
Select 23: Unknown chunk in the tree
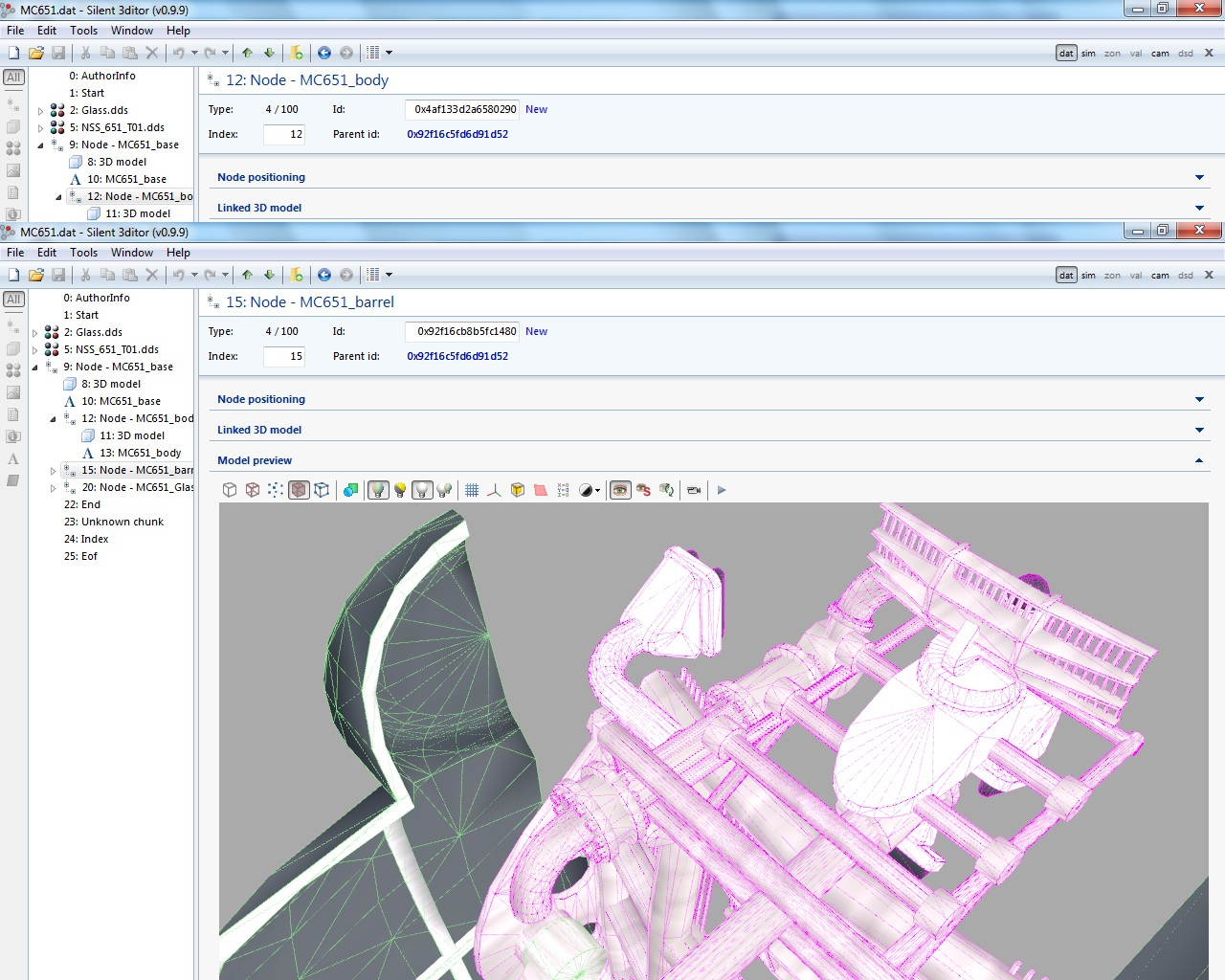(x=113, y=522)
